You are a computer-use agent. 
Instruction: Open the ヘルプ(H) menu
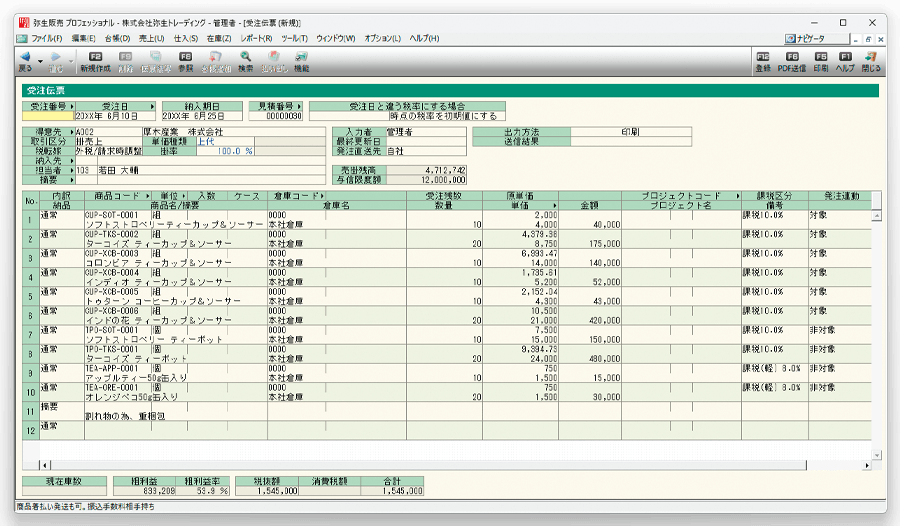[x=424, y=38]
